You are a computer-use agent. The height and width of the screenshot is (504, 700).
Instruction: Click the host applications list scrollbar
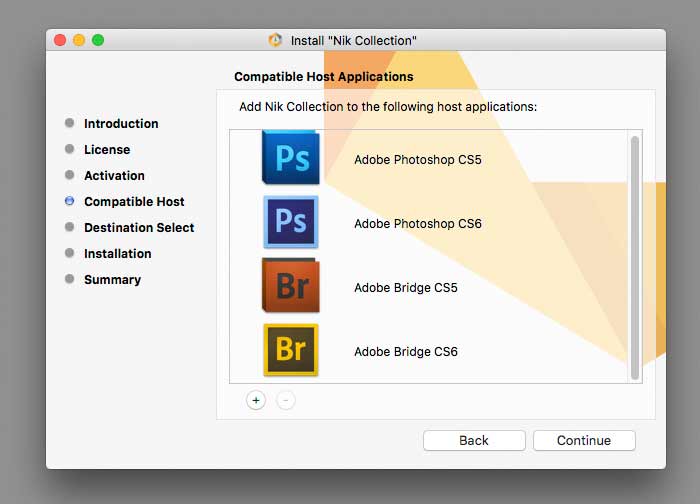[635, 258]
